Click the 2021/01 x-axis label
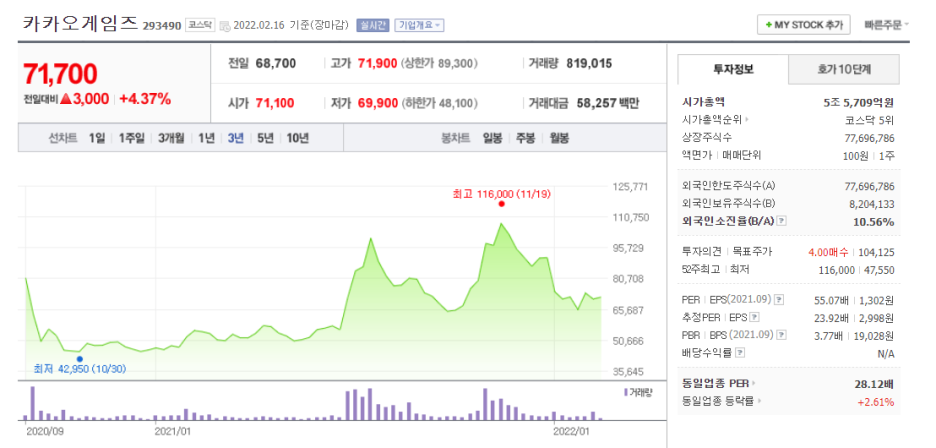Viewport: 936px width, 448px height. [x=172, y=429]
